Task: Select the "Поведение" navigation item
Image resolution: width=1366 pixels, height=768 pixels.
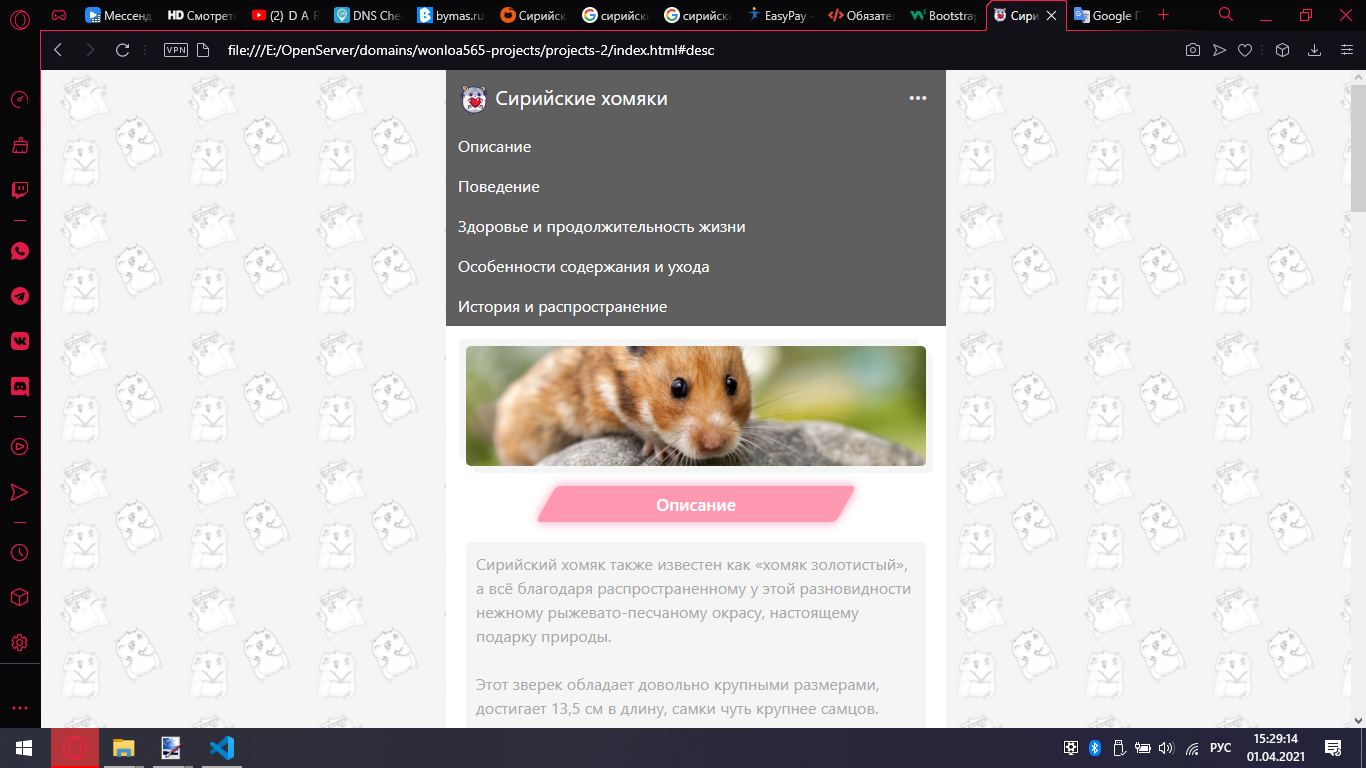Action: pos(498,187)
